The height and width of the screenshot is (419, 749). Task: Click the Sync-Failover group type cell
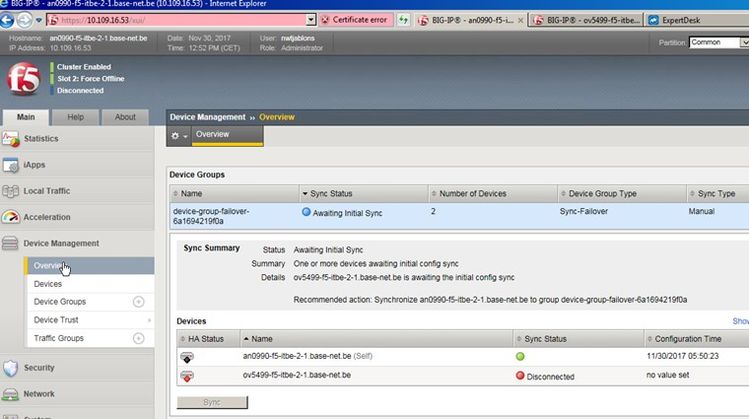tap(584, 211)
